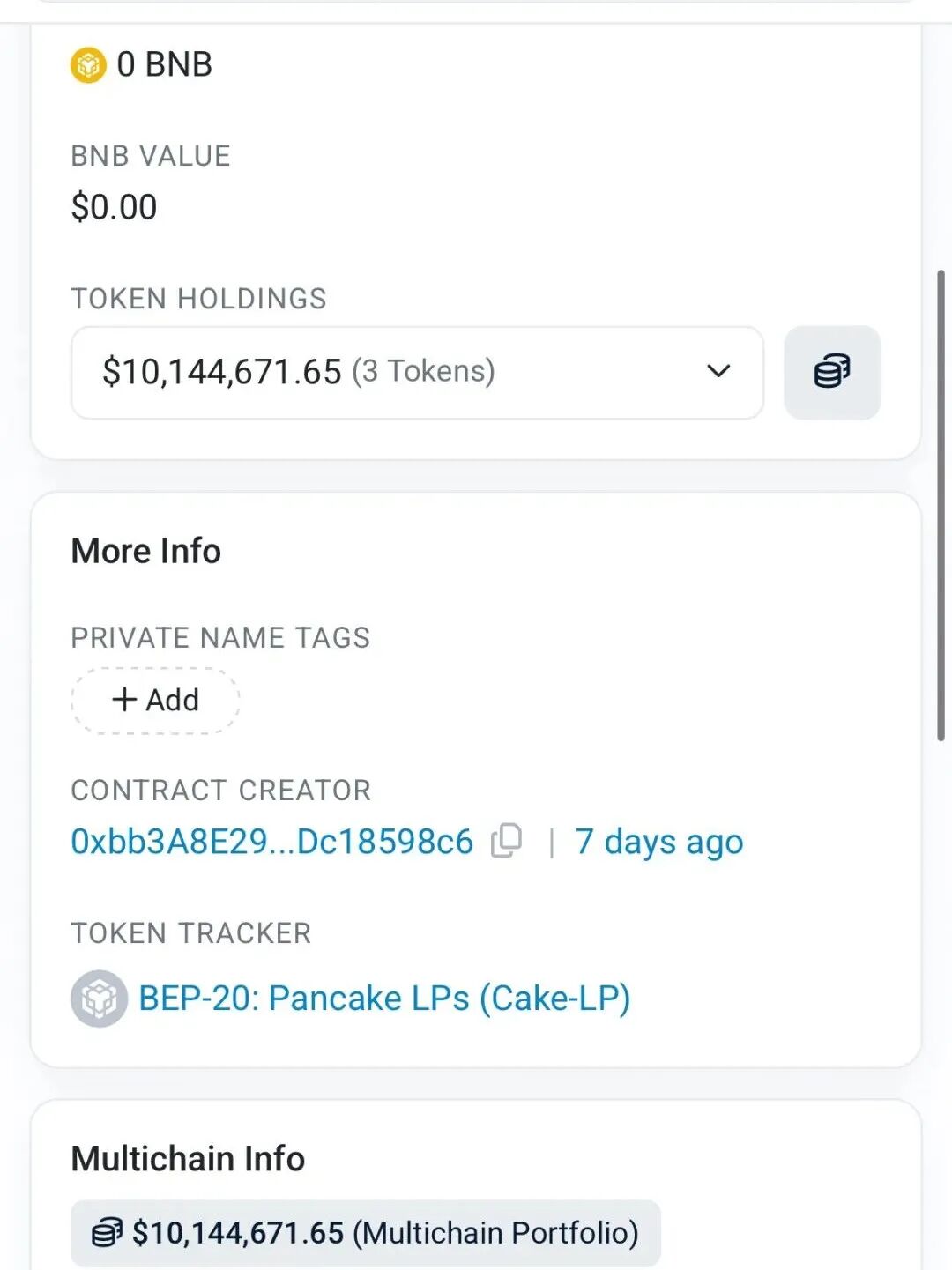Open the contract creator address 0xbb3A8E29...Dc18598c6
Image resolution: width=952 pixels, height=1270 pixels.
271,841
